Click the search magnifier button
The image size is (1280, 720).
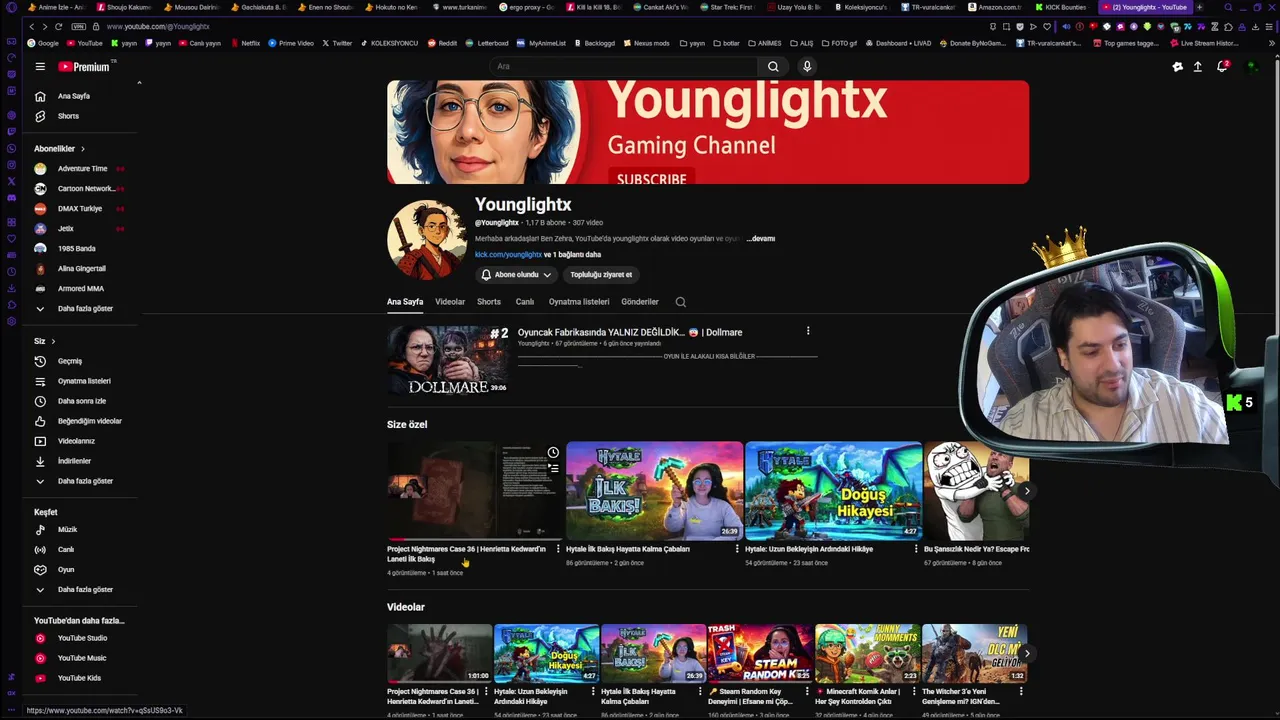[x=773, y=67]
